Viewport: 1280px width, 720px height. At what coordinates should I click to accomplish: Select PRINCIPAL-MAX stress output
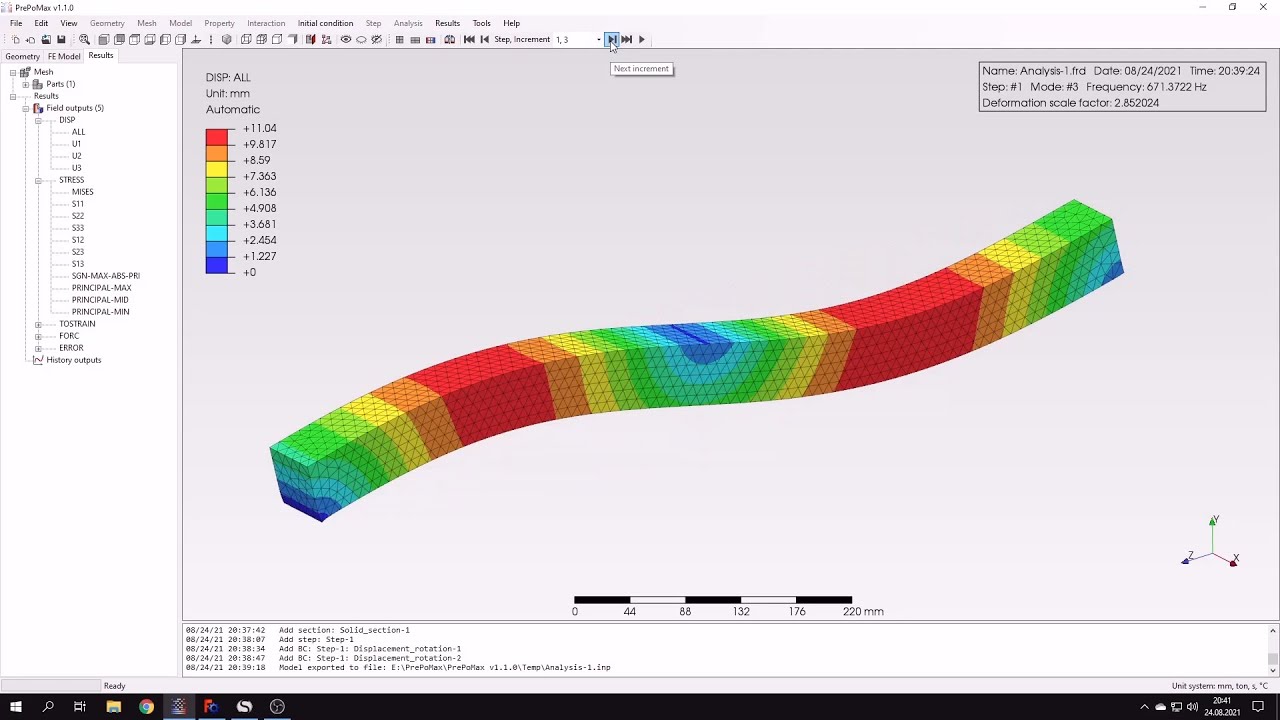101,288
